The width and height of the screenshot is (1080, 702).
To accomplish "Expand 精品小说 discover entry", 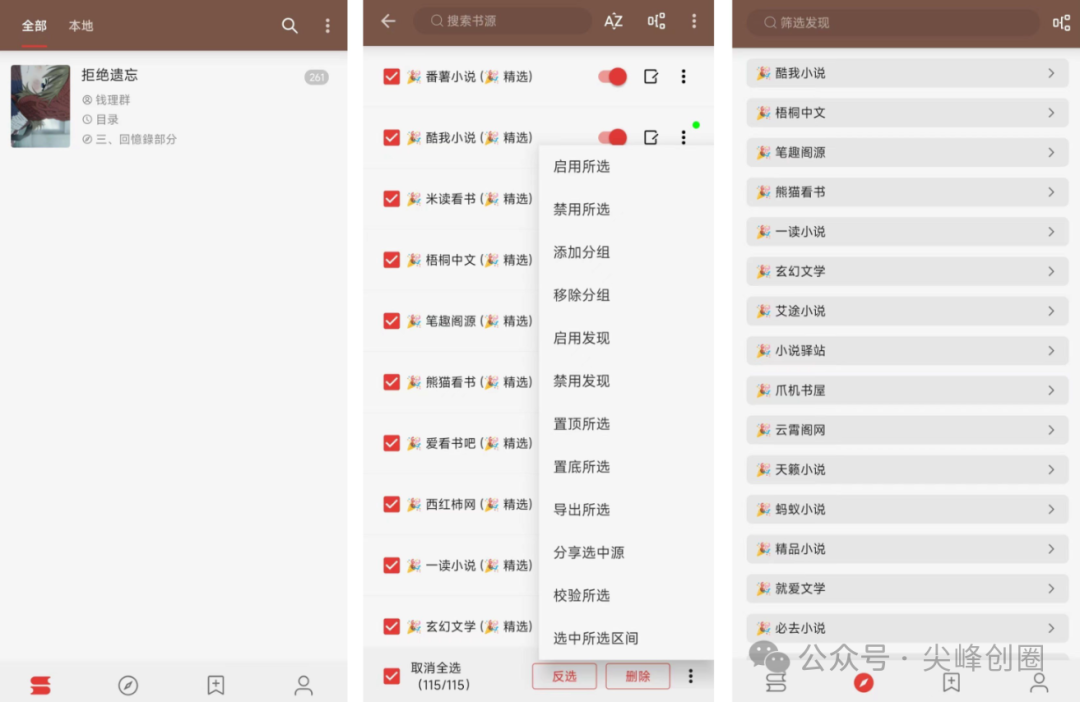I will click(907, 548).
